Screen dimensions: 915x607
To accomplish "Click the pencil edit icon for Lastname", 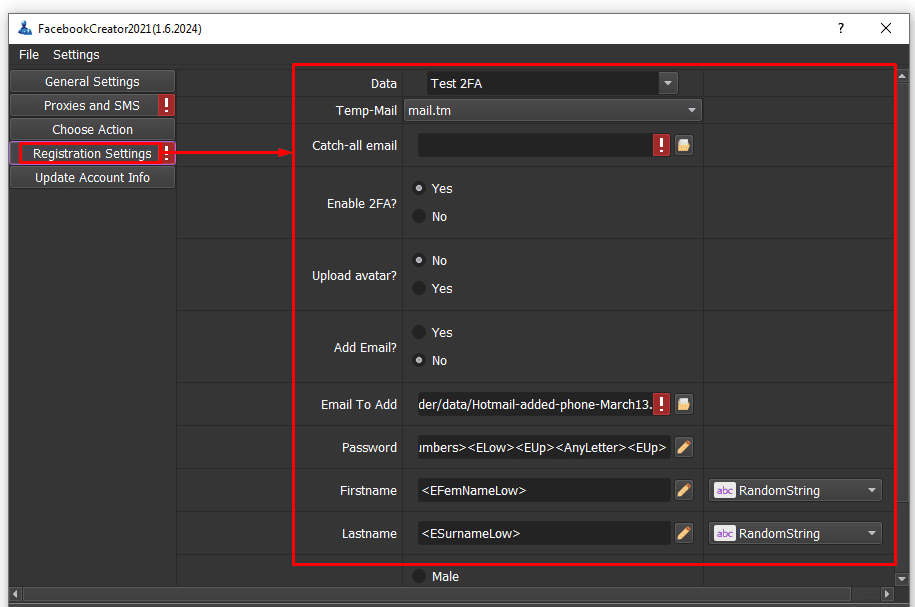I will tap(684, 533).
